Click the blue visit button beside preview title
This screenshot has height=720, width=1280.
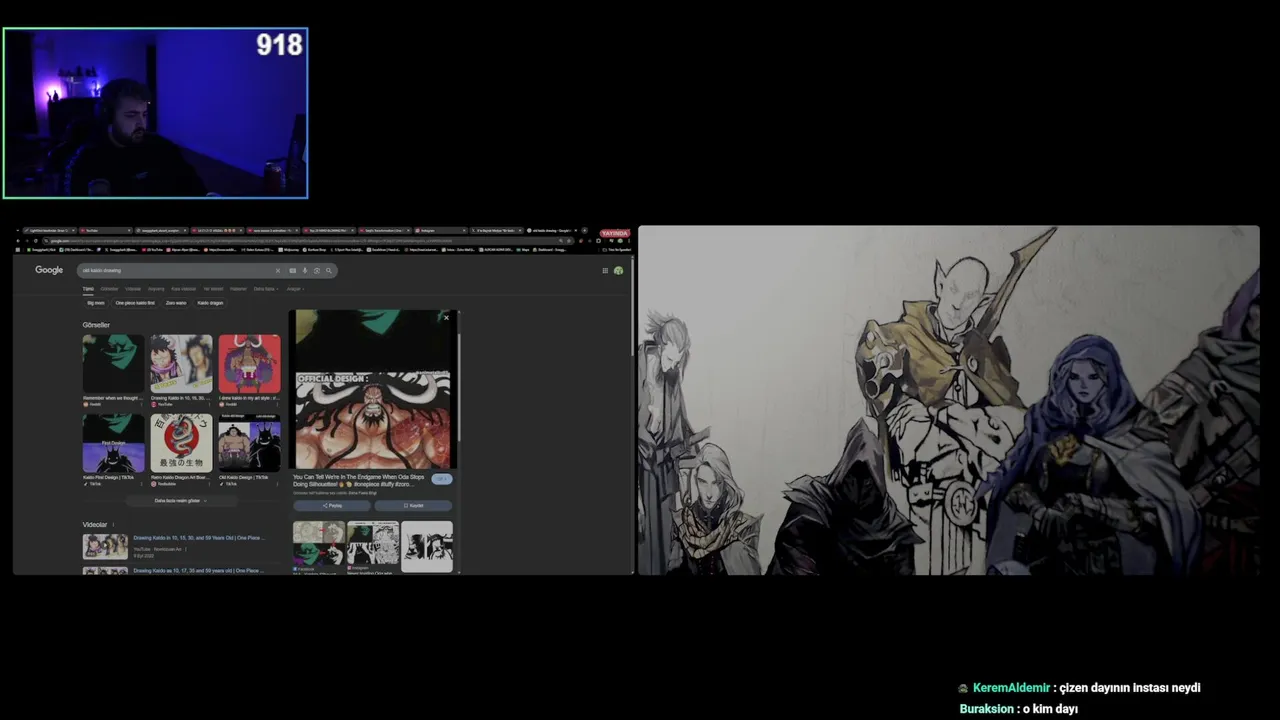[442, 479]
